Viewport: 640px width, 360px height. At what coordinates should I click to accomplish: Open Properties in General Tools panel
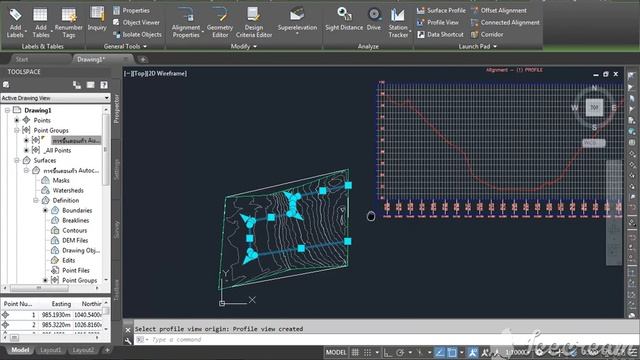131,10
